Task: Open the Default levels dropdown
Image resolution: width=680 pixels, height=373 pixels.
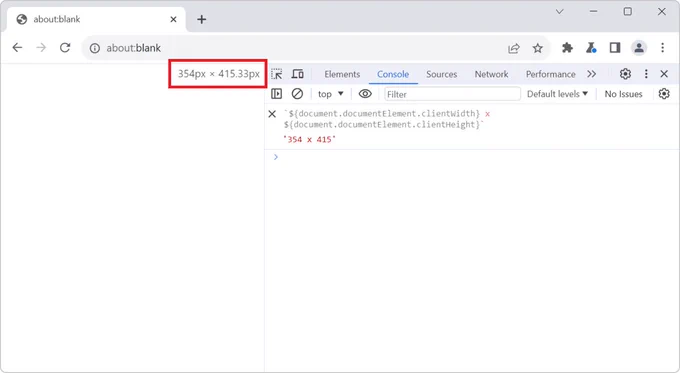Action: (x=558, y=94)
